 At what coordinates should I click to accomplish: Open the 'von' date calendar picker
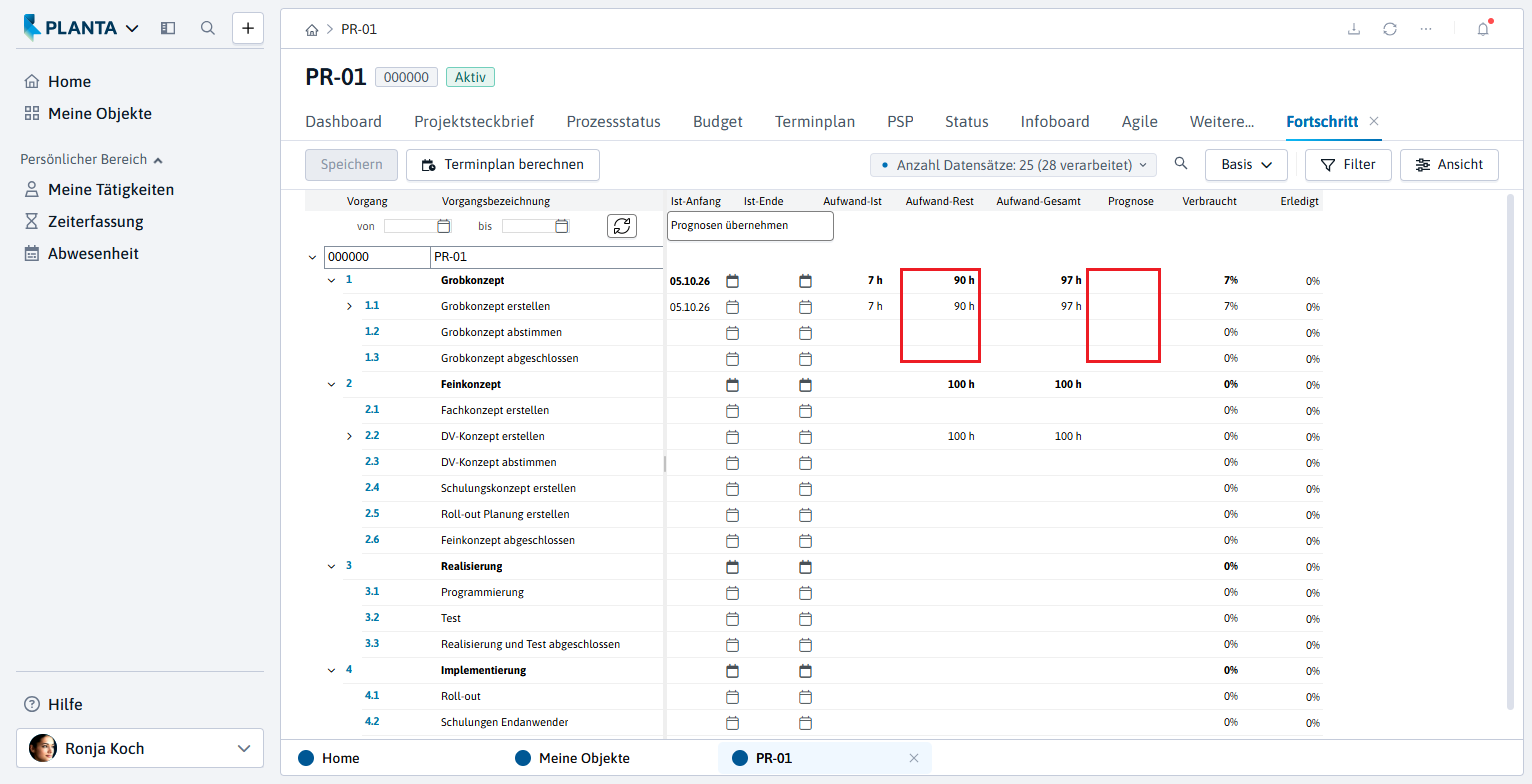(x=444, y=226)
